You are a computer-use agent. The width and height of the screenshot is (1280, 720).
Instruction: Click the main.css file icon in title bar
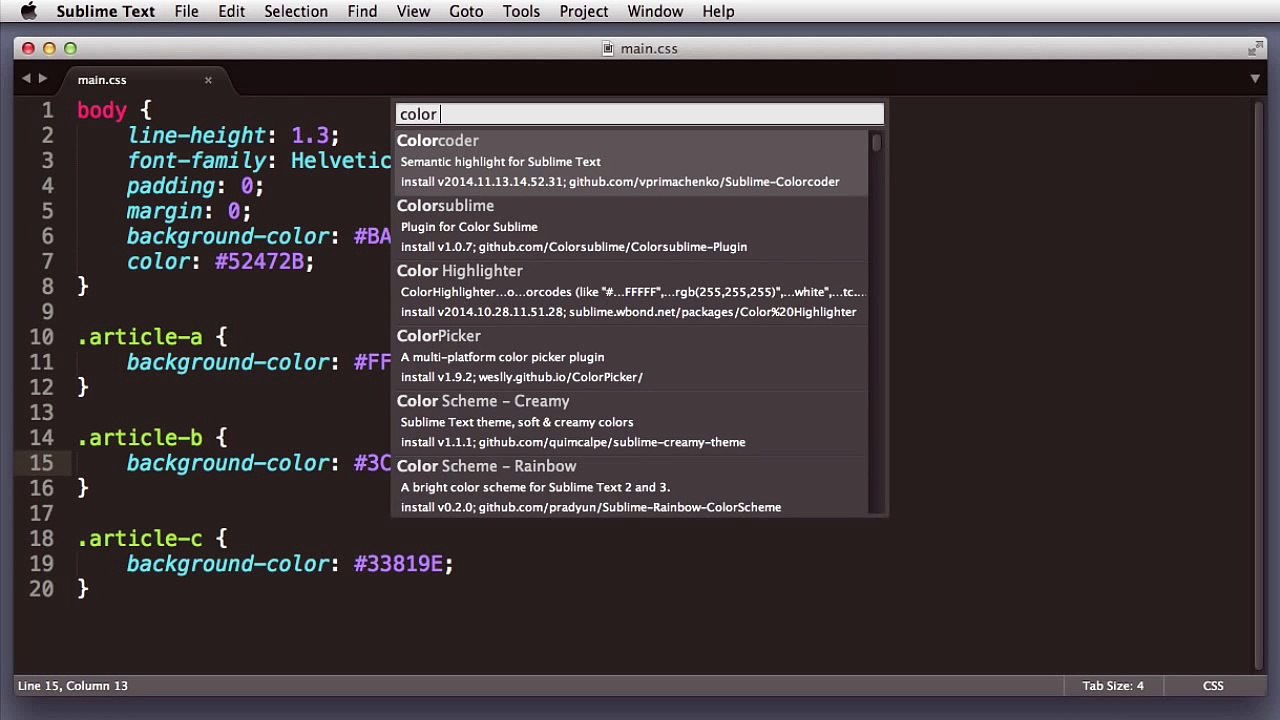607,48
